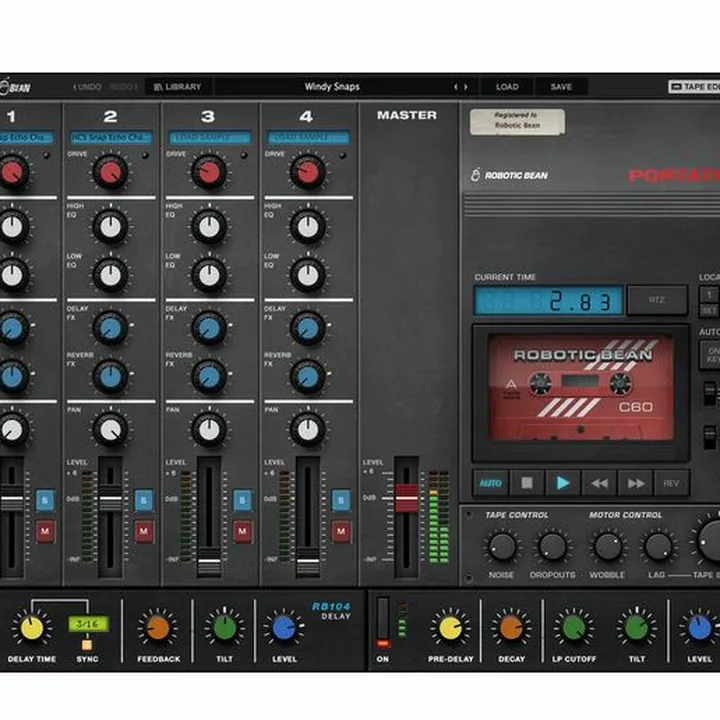Click channel 2 red Drive knob

pos(110,172)
